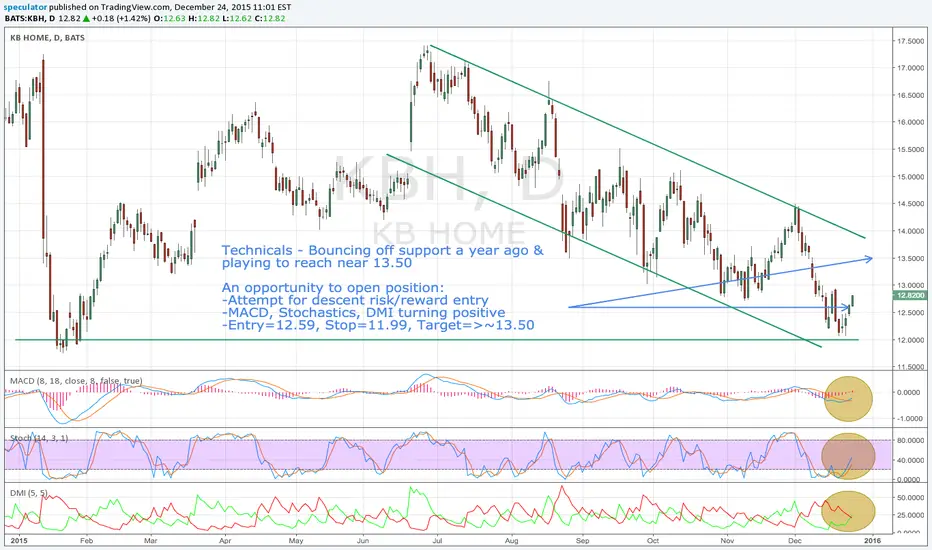Screen dimensions: 932x550
Task: Click the Mar label on time axis
Action: click(150, 541)
